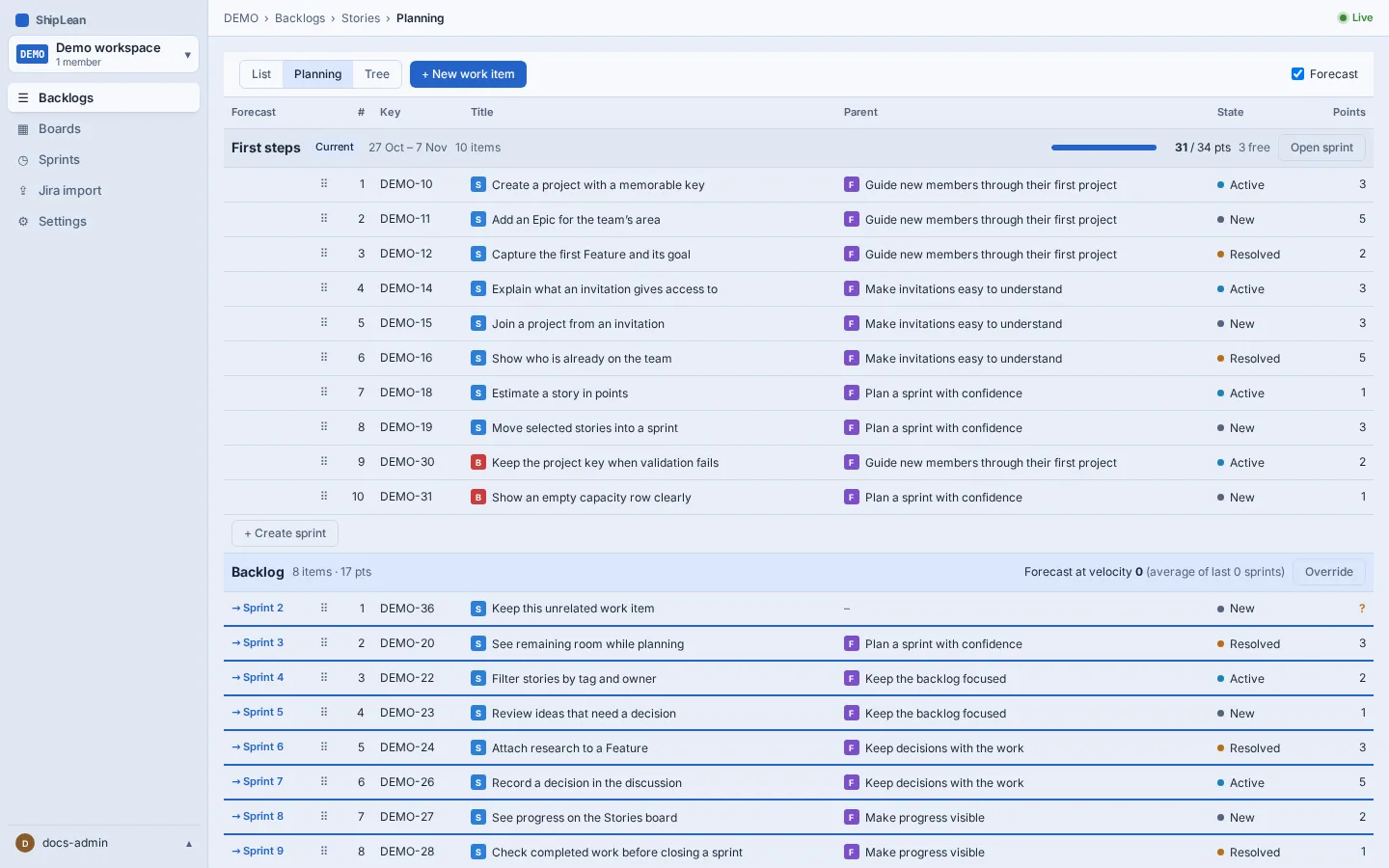Click the Jira import icon in sidebar
1389x868 pixels.
click(23, 191)
